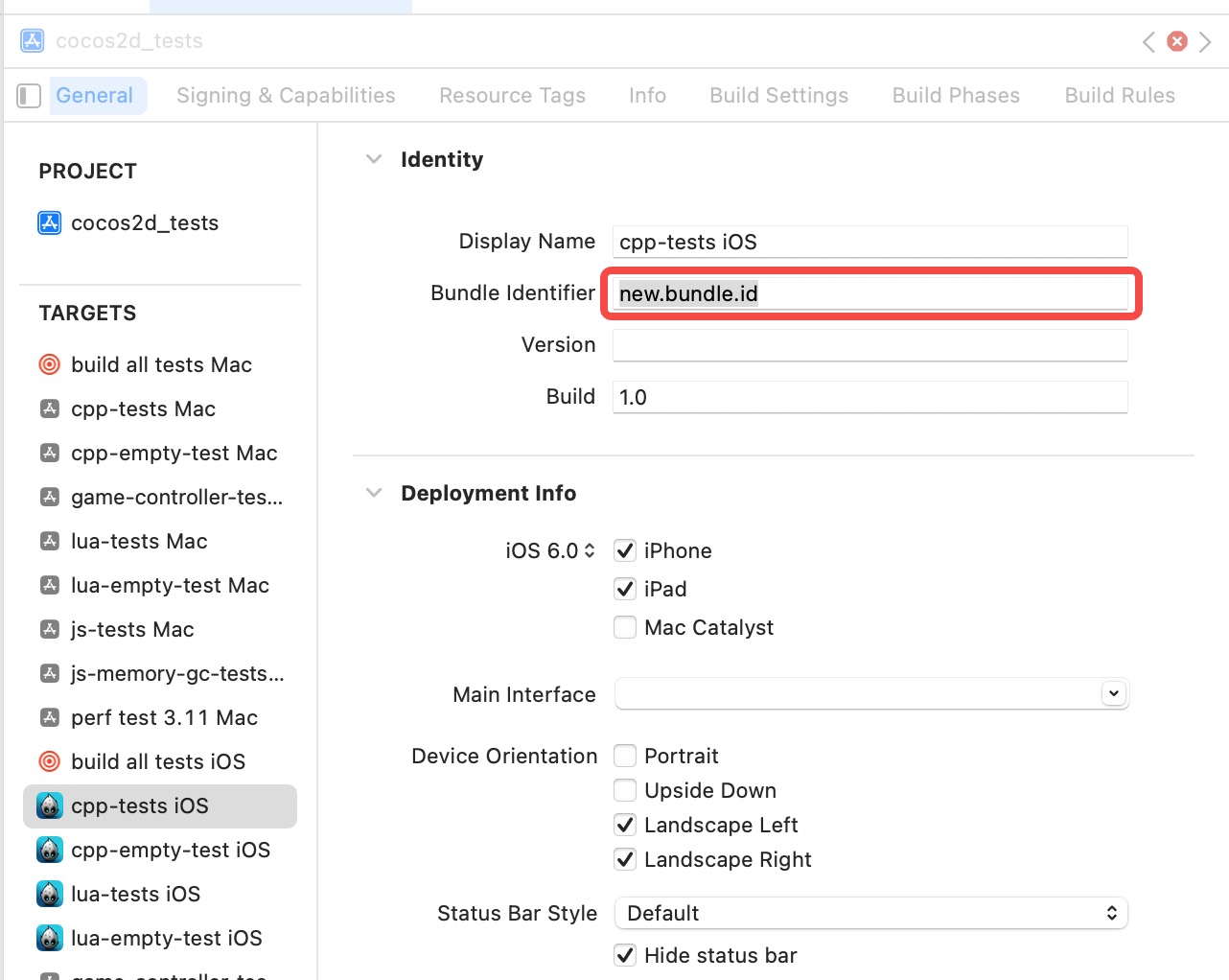Uncheck the iPad device checkbox
The width and height of the screenshot is (1229, 980).
[625, 589]
